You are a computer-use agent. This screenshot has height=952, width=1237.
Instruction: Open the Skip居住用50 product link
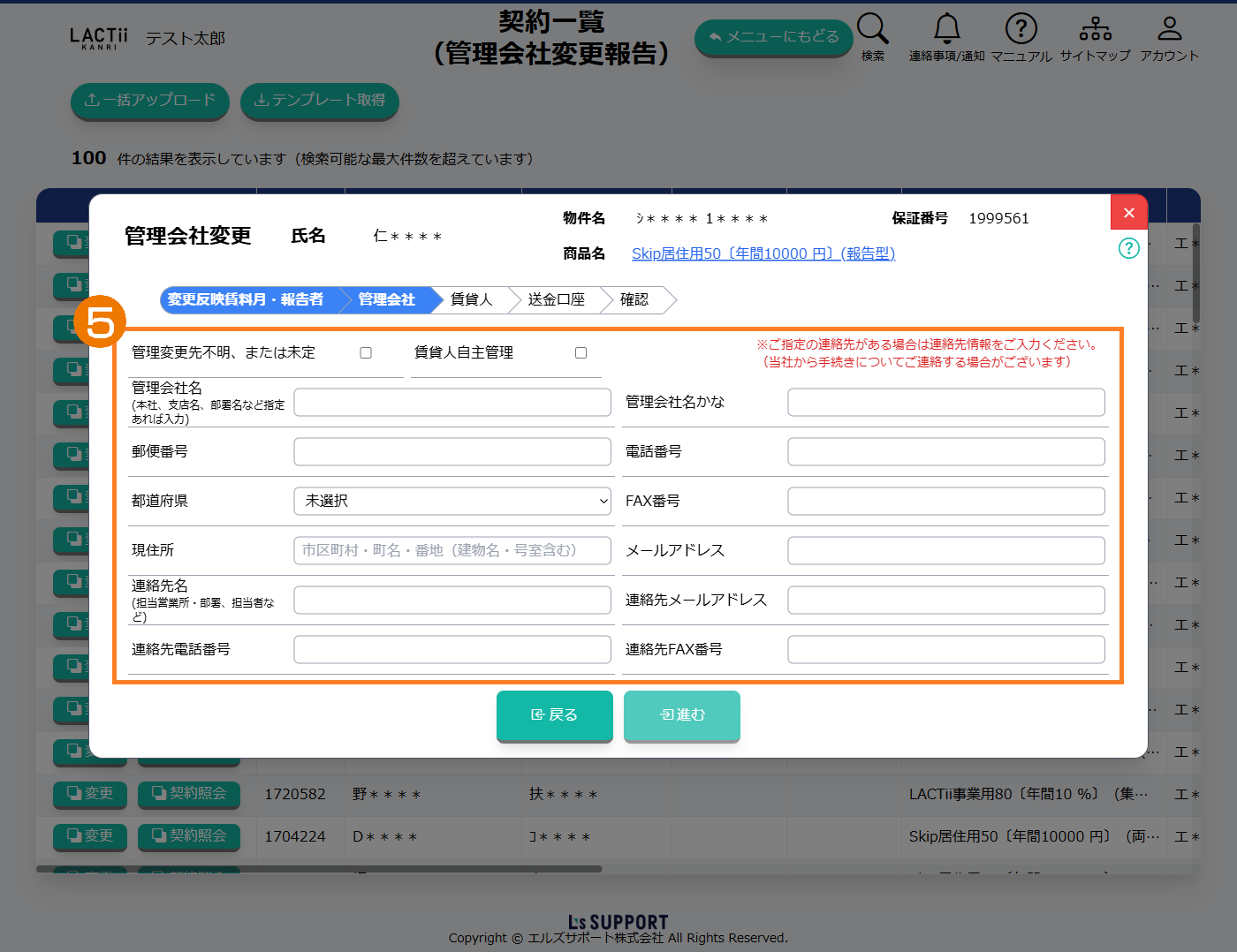(x=763, y=254)
